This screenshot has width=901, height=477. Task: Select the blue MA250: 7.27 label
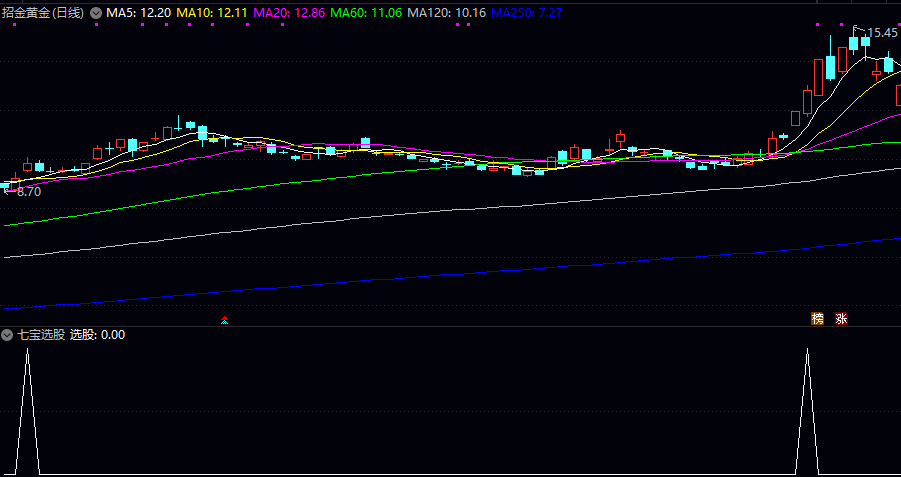point(527,13)
